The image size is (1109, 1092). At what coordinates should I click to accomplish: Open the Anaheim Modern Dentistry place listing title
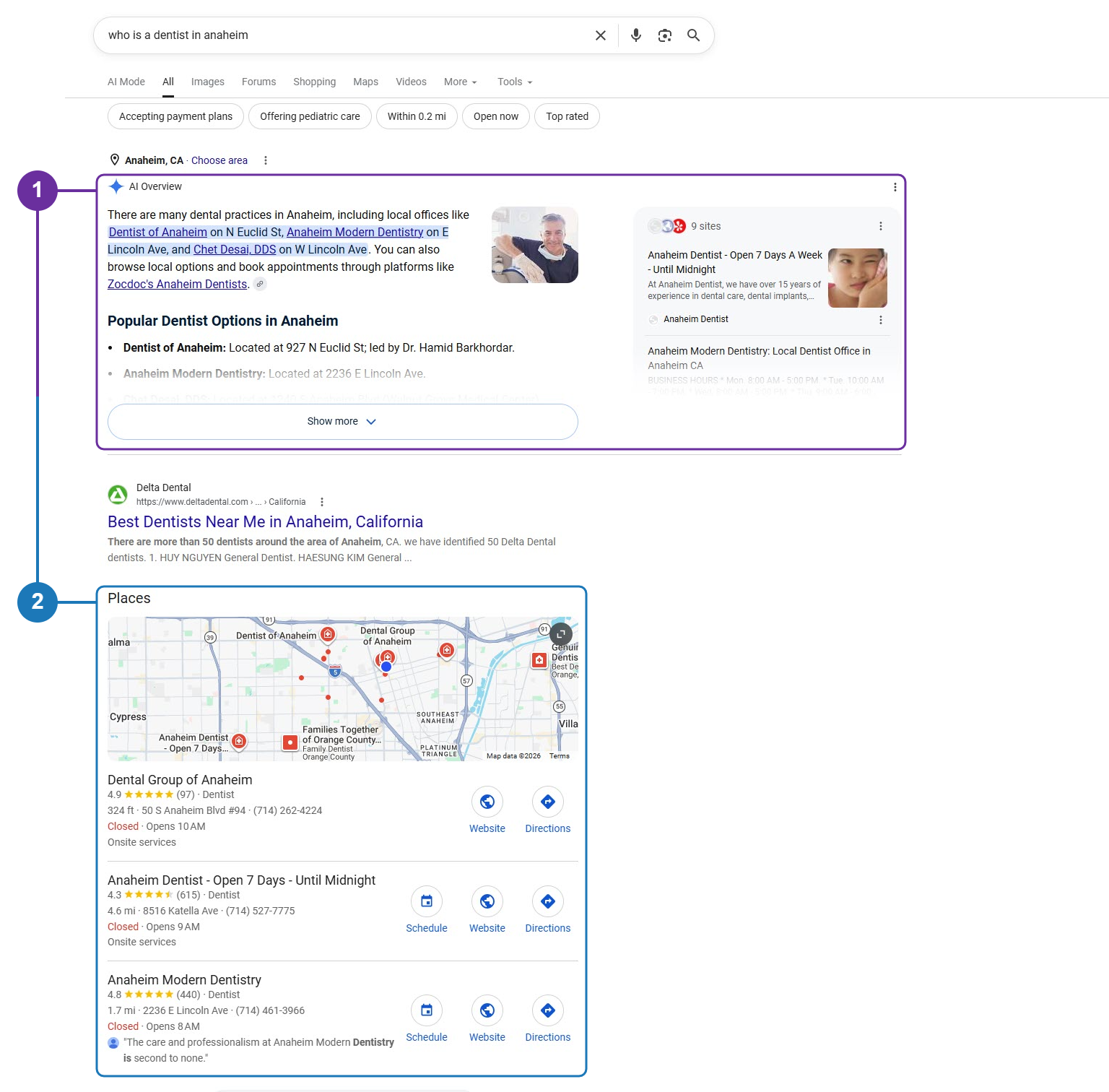[x=184, y=980]
